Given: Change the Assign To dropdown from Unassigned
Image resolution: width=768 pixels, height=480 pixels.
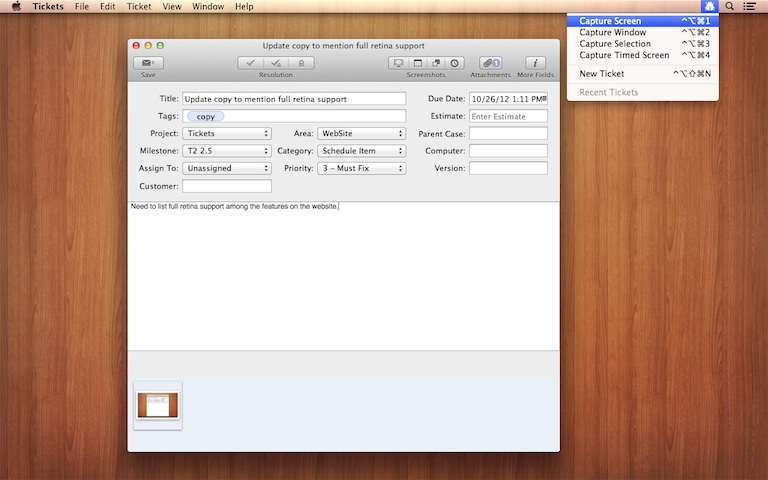Looking at the screenshot, I should tap(227, 169).
